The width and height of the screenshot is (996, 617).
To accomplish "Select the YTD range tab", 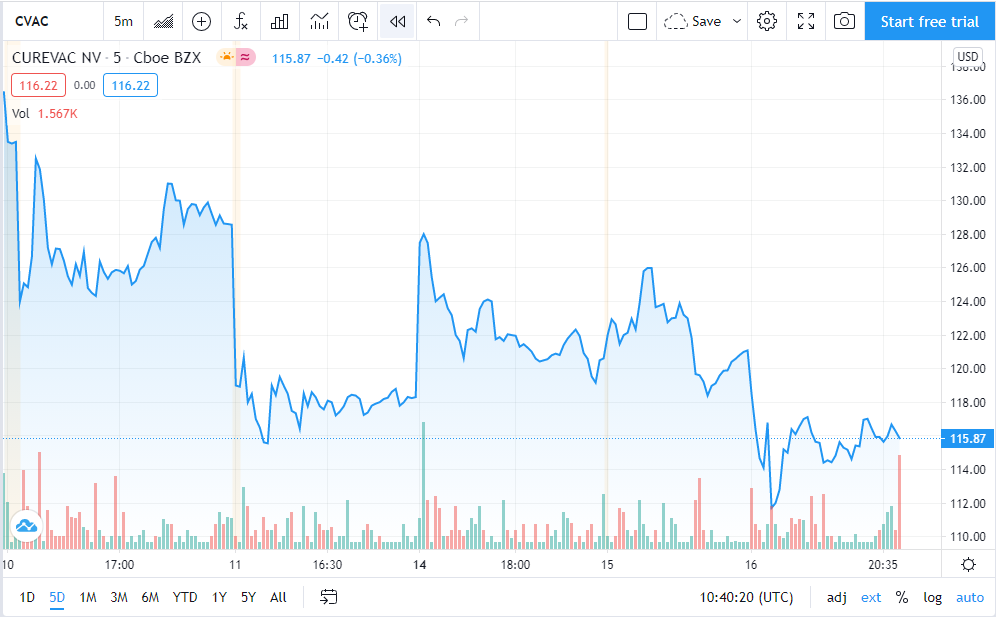I will [x=185, y=597].
